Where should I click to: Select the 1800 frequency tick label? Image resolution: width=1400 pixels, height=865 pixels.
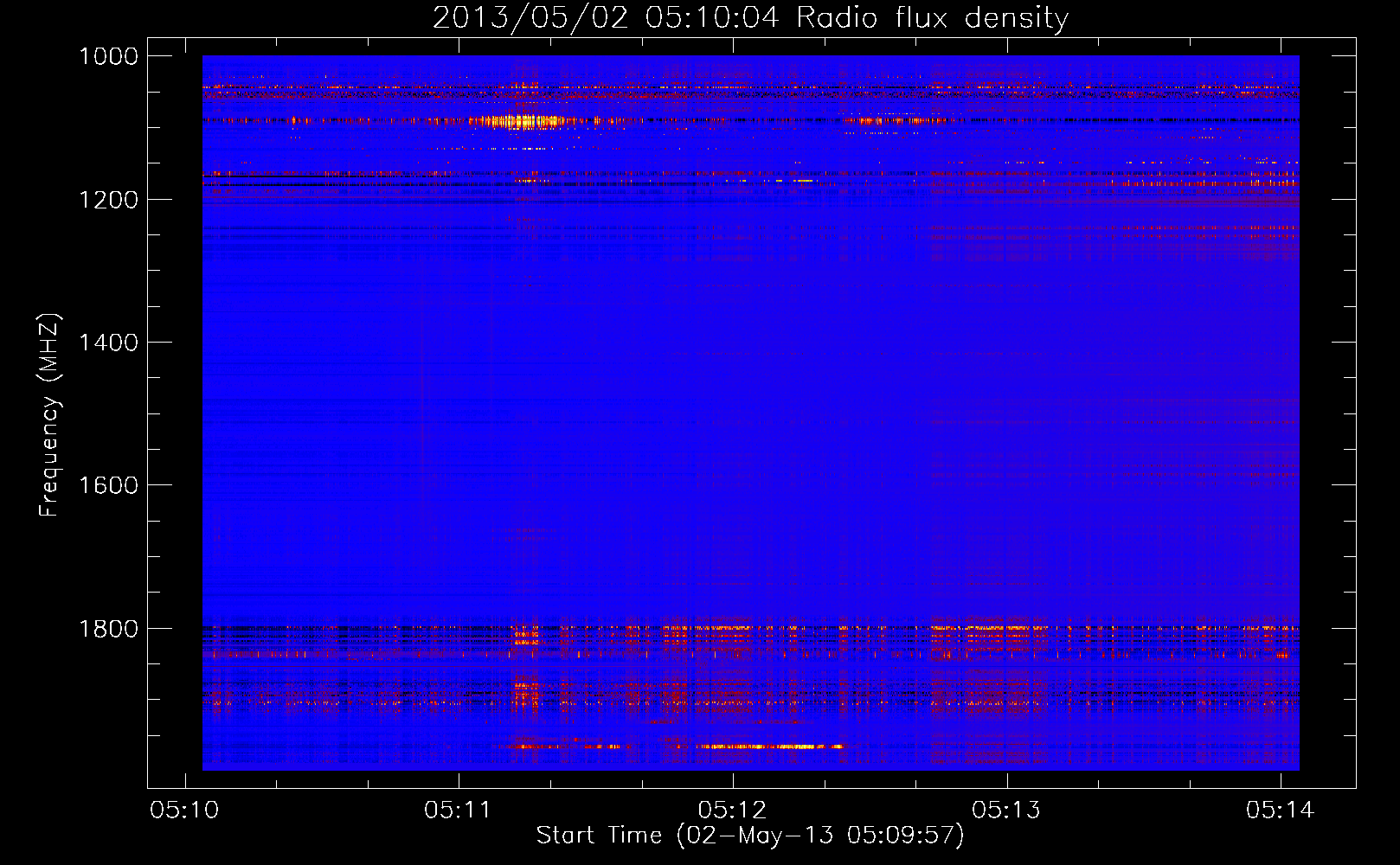[108, 628]
